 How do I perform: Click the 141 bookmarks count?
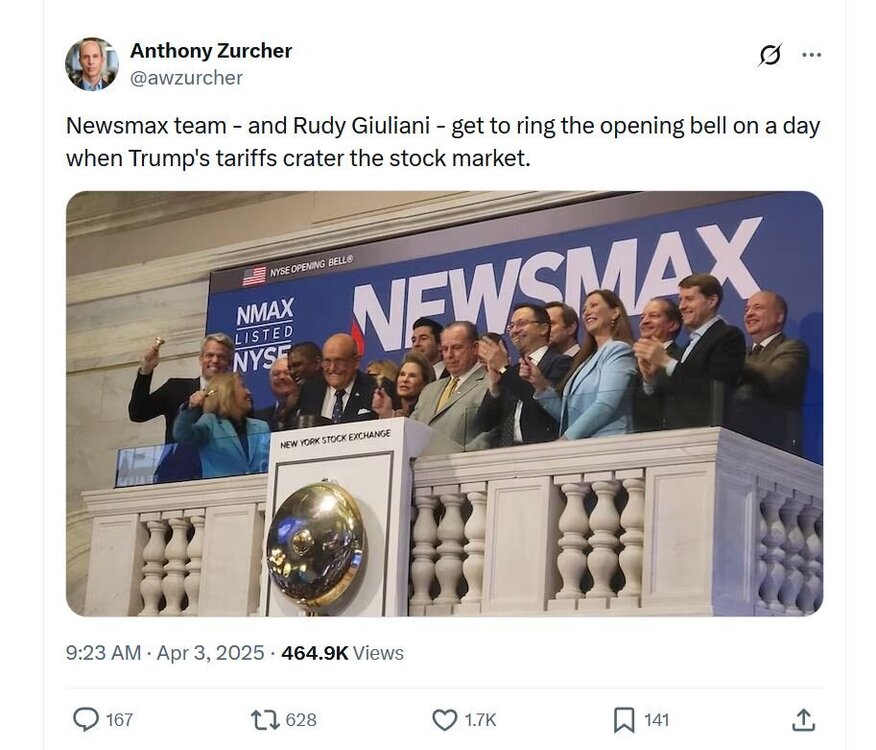click(656, 720)
